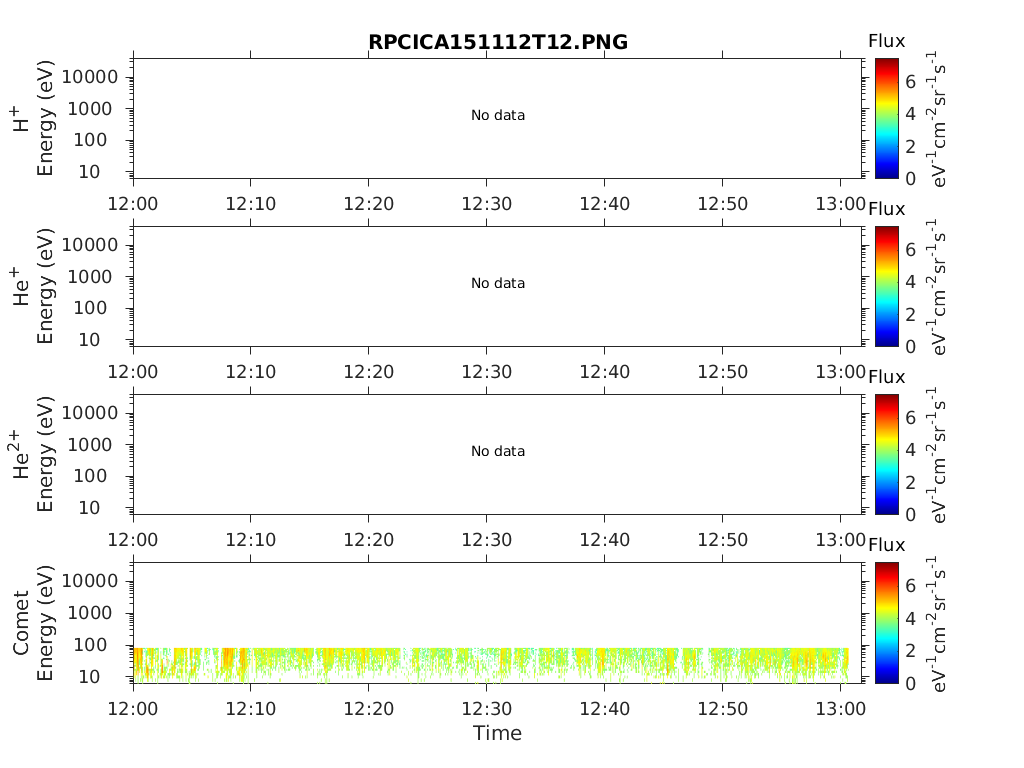Click the 10000 tick label on H+ panel
The height and width of the screenshot is (768, 1024).
coord(90,77)
